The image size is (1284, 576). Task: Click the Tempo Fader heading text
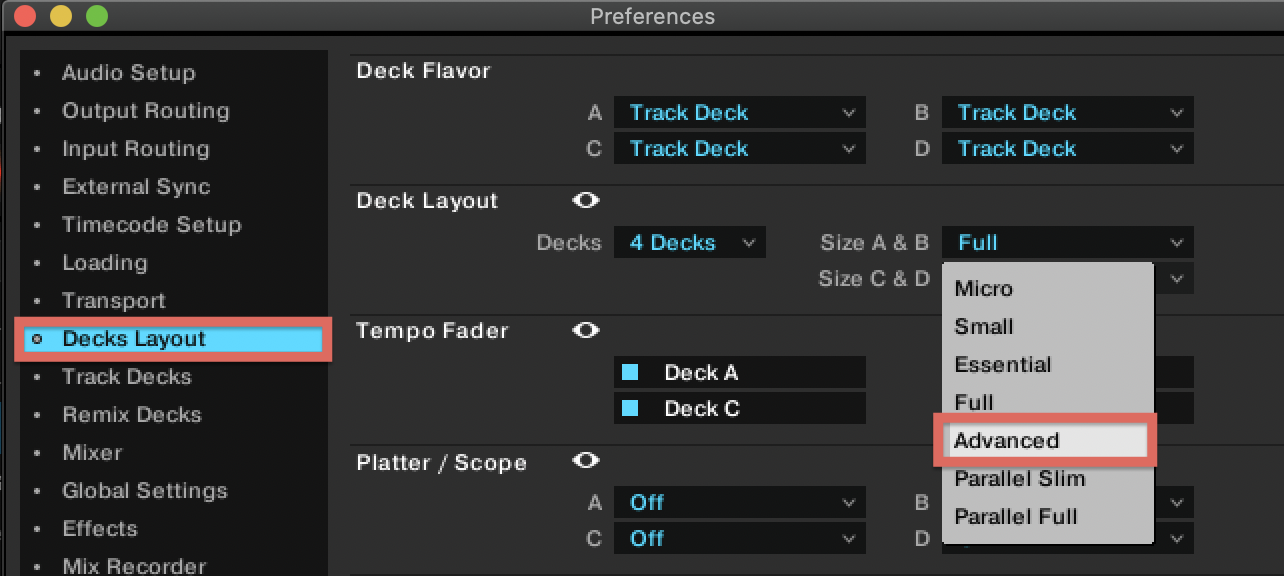432,331
